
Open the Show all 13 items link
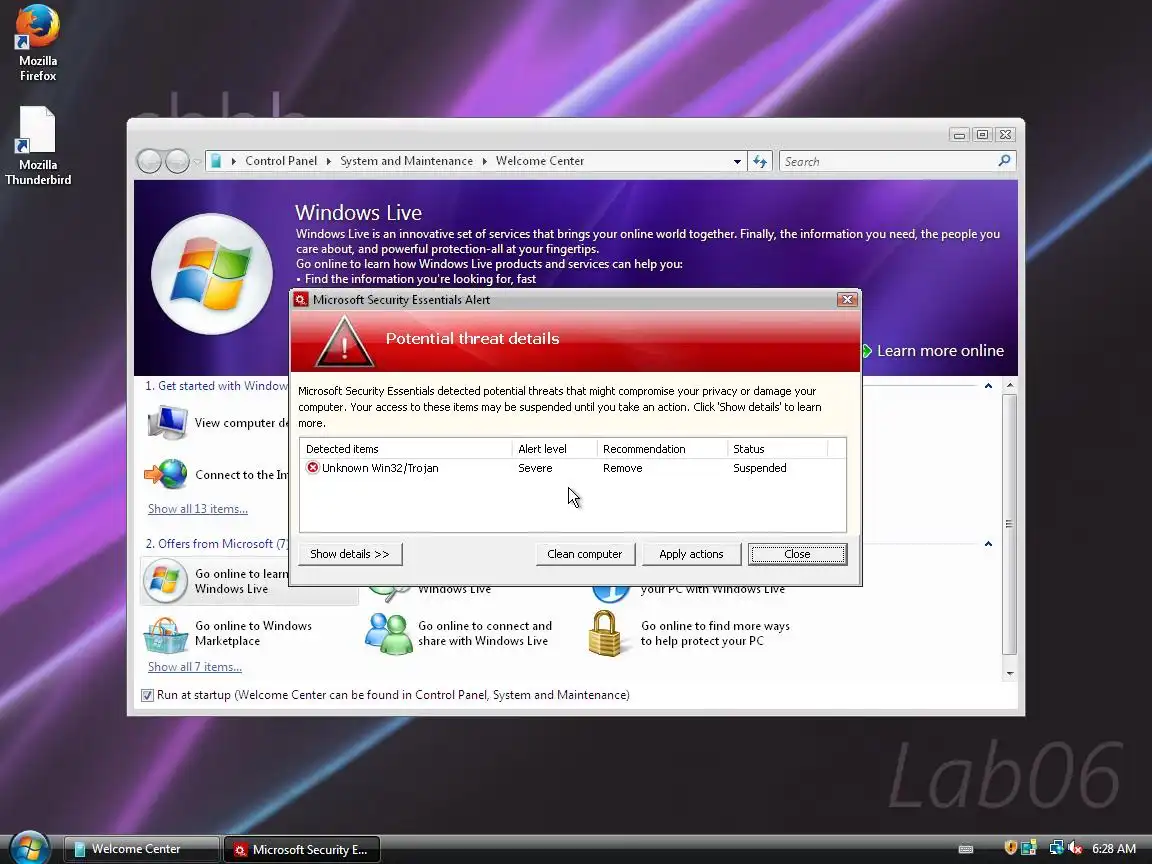click(x=198, y=508)
